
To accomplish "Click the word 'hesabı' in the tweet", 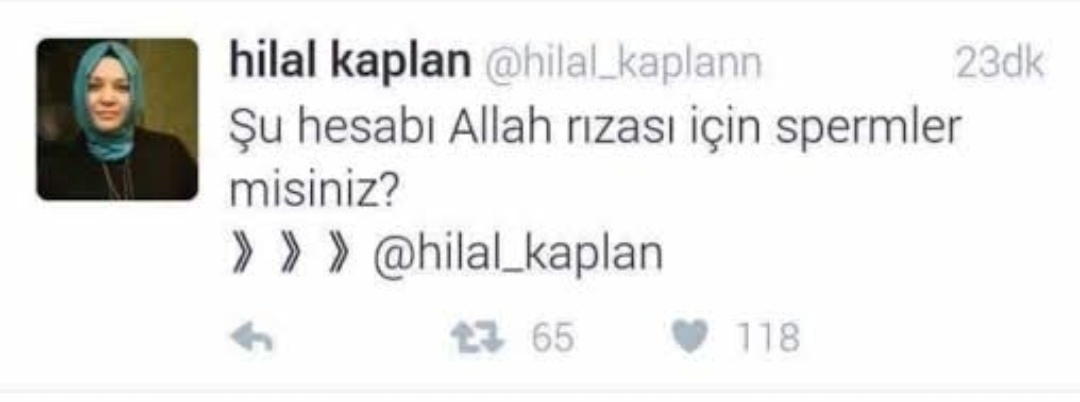I will click(363, 128).
